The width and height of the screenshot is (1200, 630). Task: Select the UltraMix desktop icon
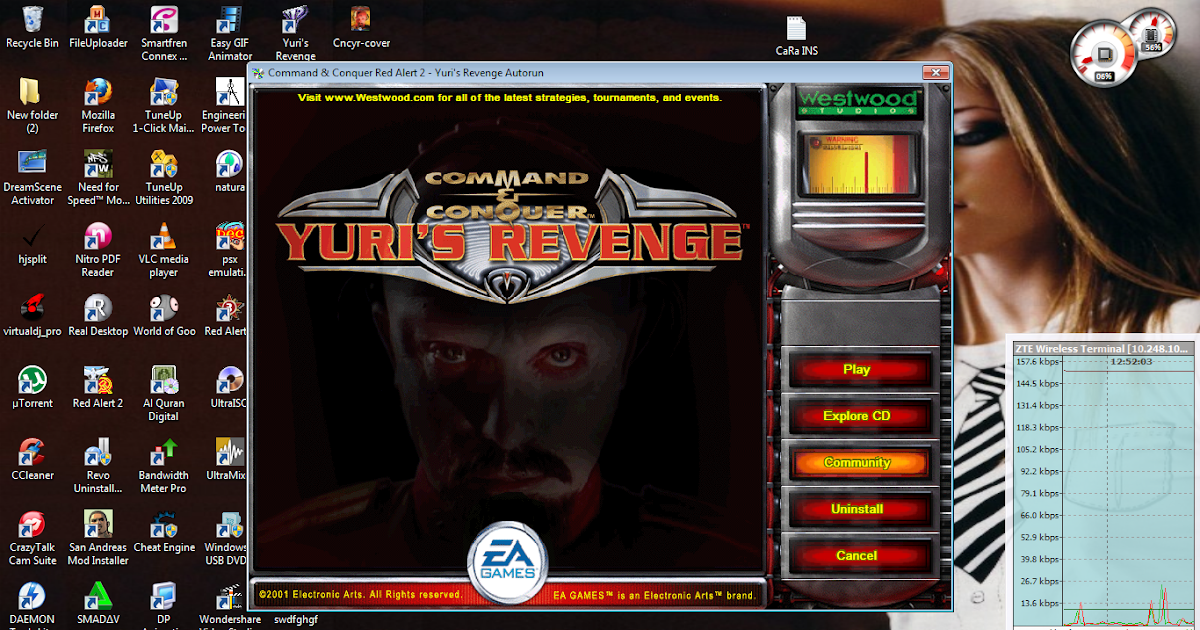click(x=227, y=459)
